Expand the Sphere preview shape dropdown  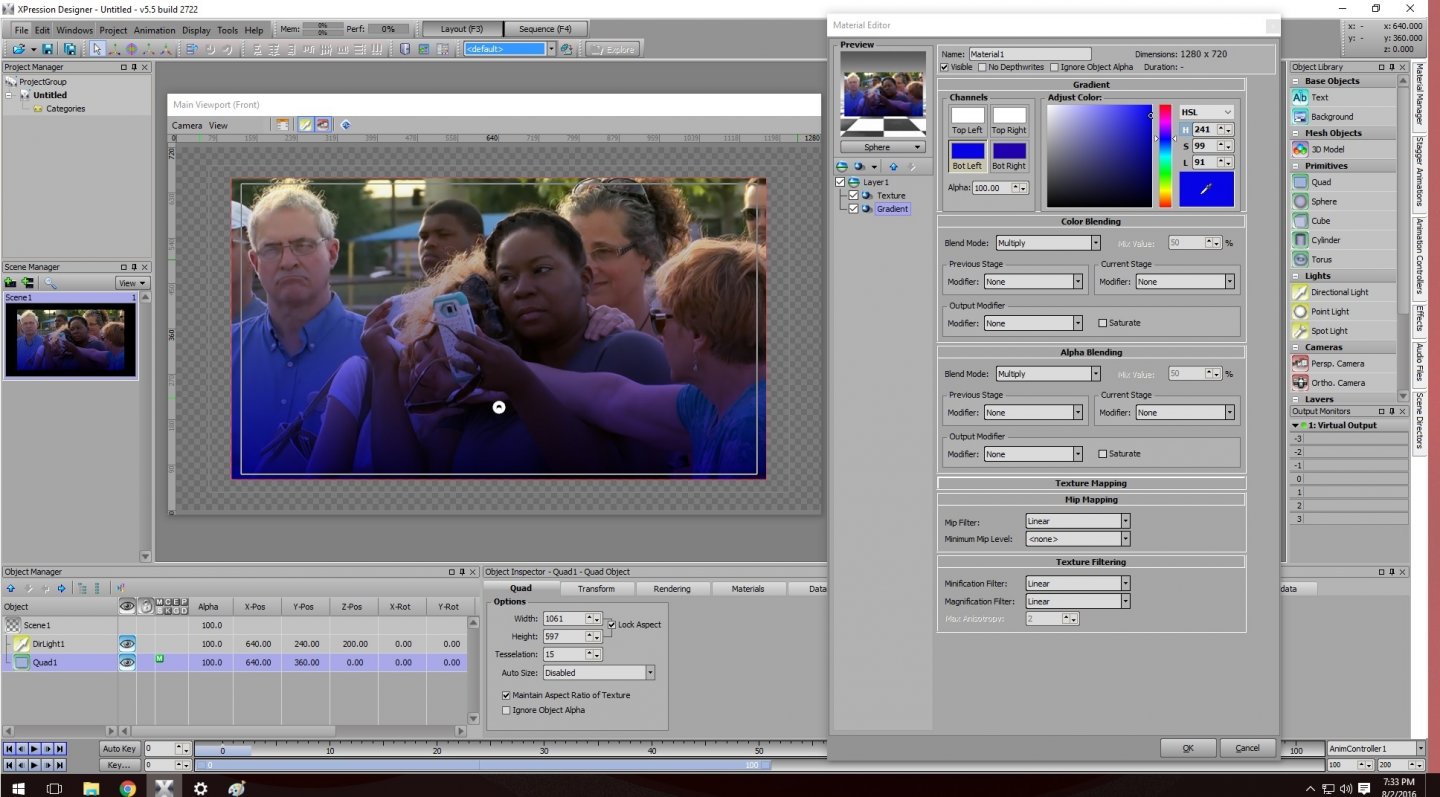click(x=881, y=147)
